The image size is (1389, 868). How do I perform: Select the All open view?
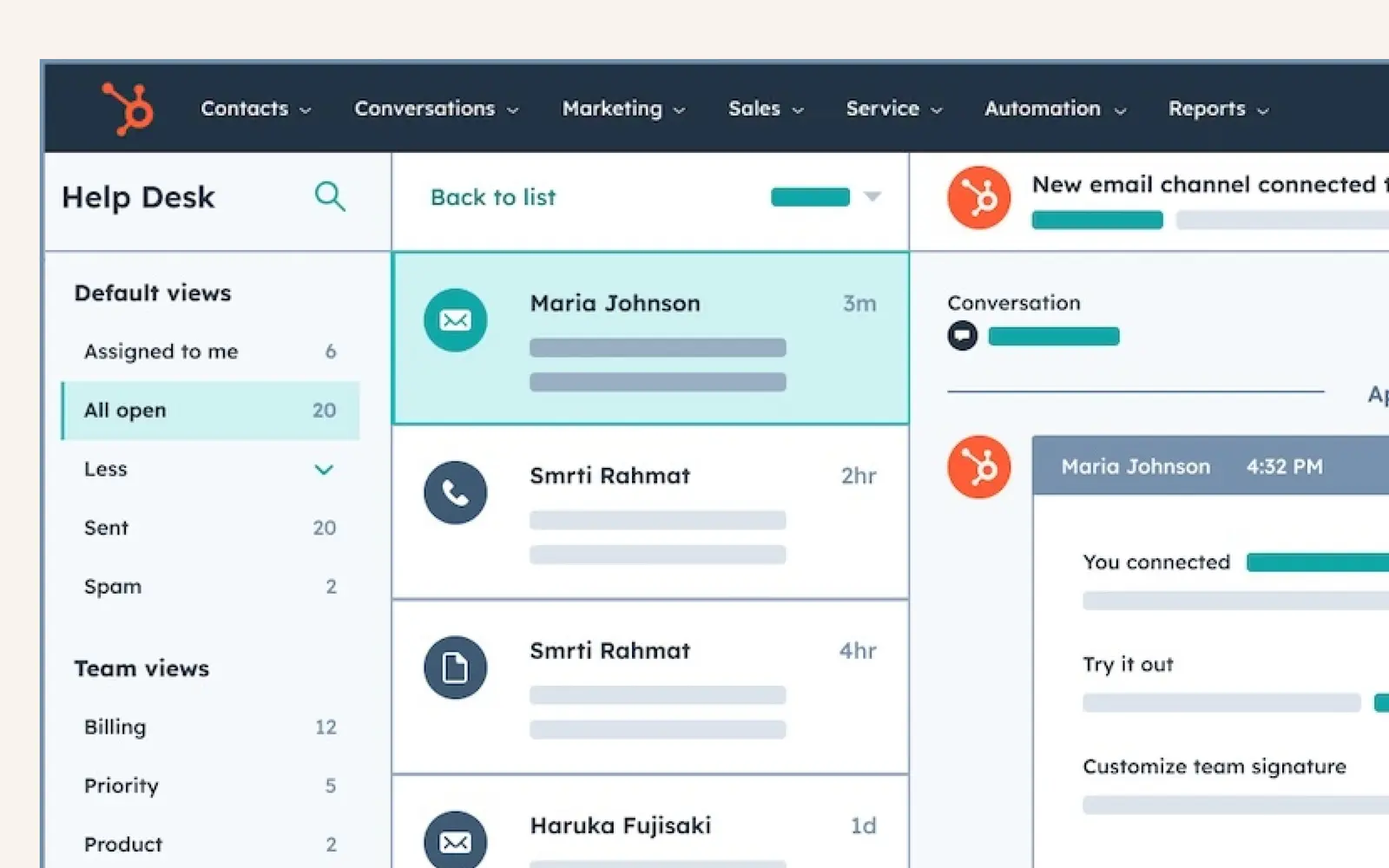(210, 411)
